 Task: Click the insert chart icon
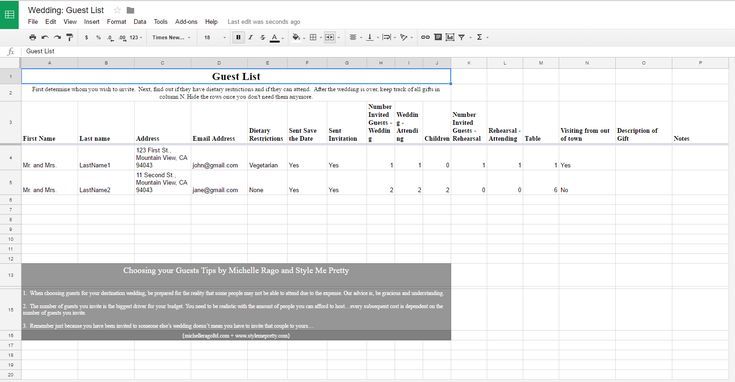(x=450, y=37)
